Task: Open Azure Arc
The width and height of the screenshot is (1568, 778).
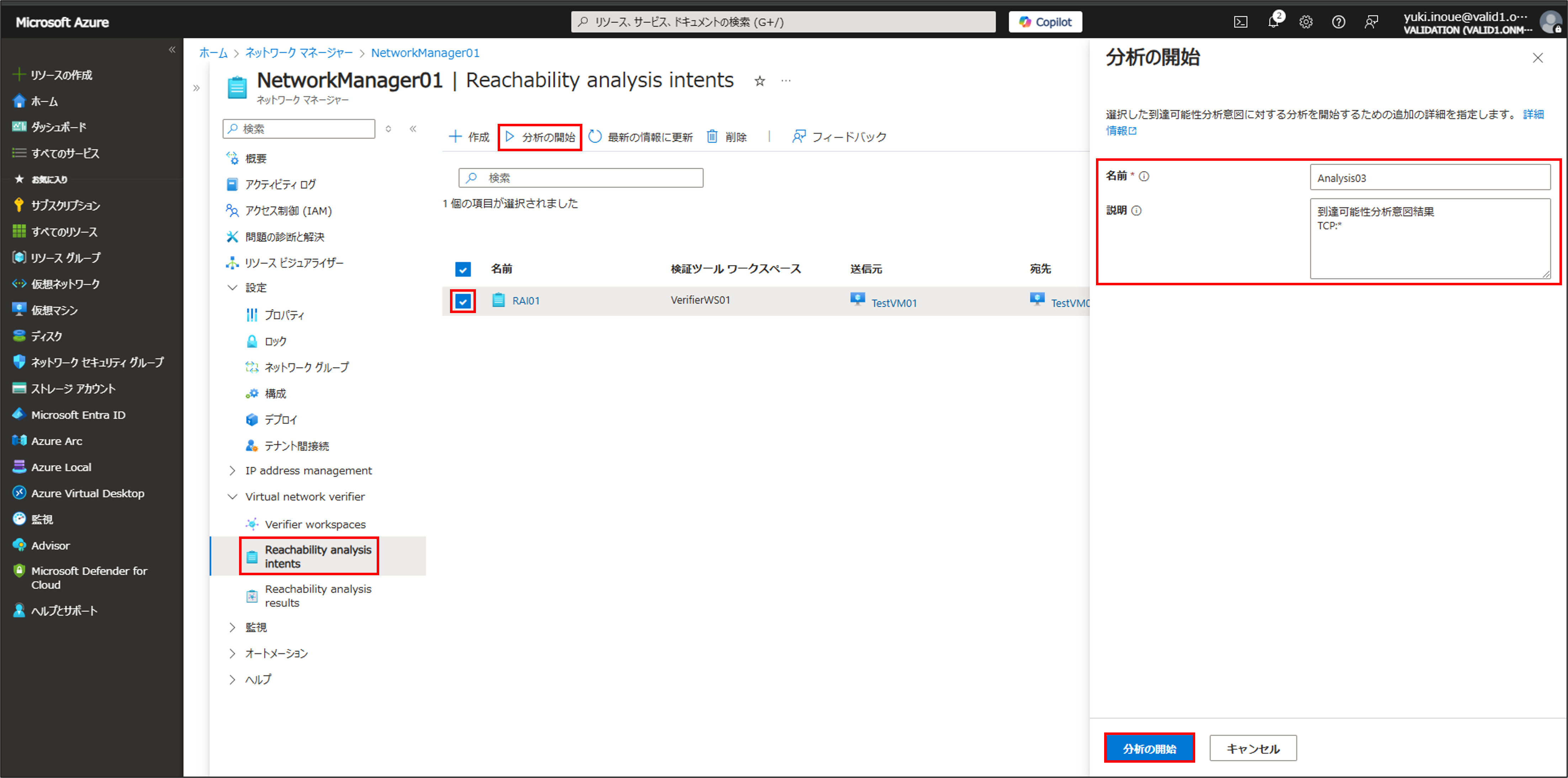Action: [x=47, y=441]
